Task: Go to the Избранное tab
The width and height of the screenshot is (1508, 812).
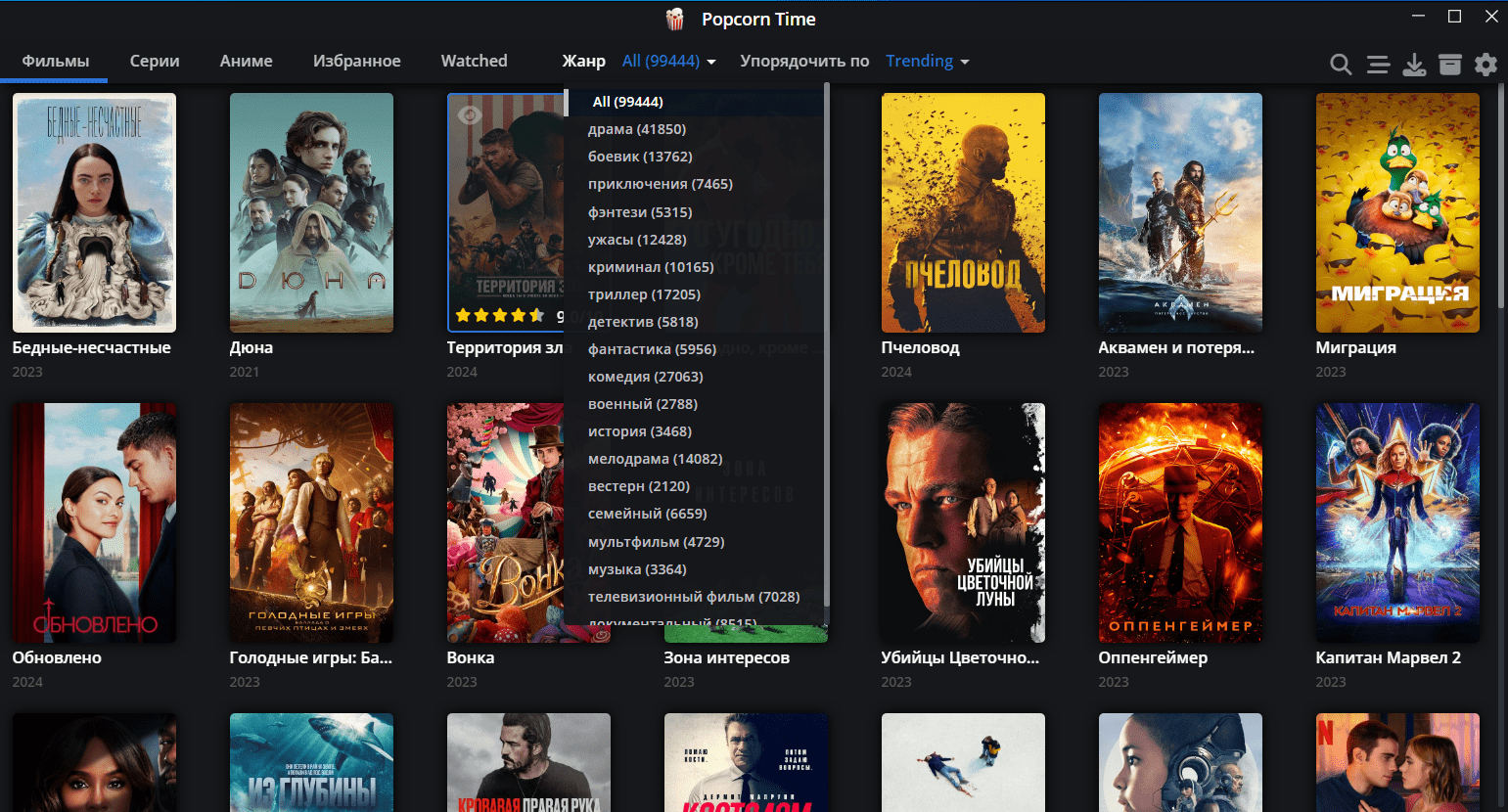Action: coord(357,61)
